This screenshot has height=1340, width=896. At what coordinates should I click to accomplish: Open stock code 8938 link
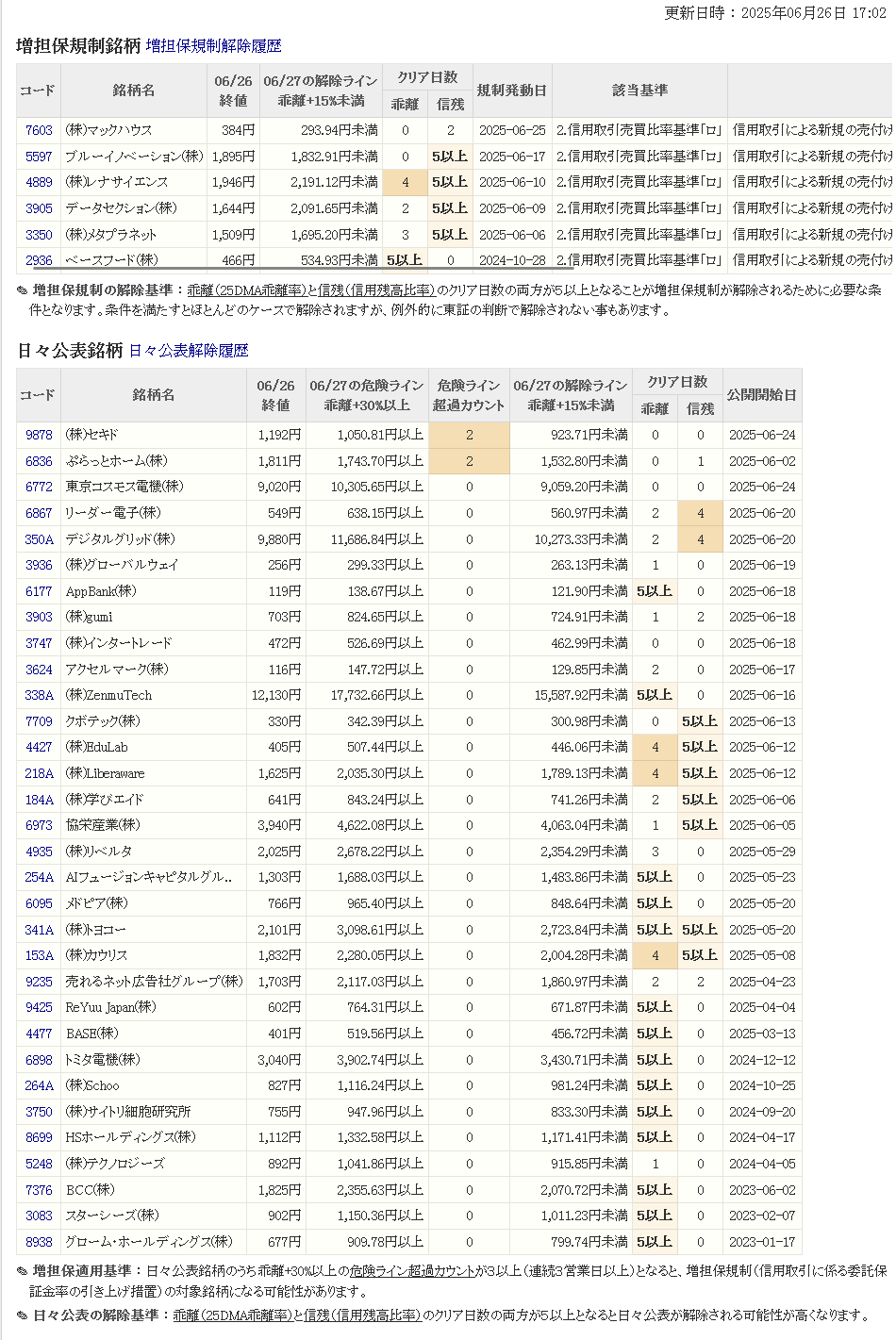(x=39, y=1242)
